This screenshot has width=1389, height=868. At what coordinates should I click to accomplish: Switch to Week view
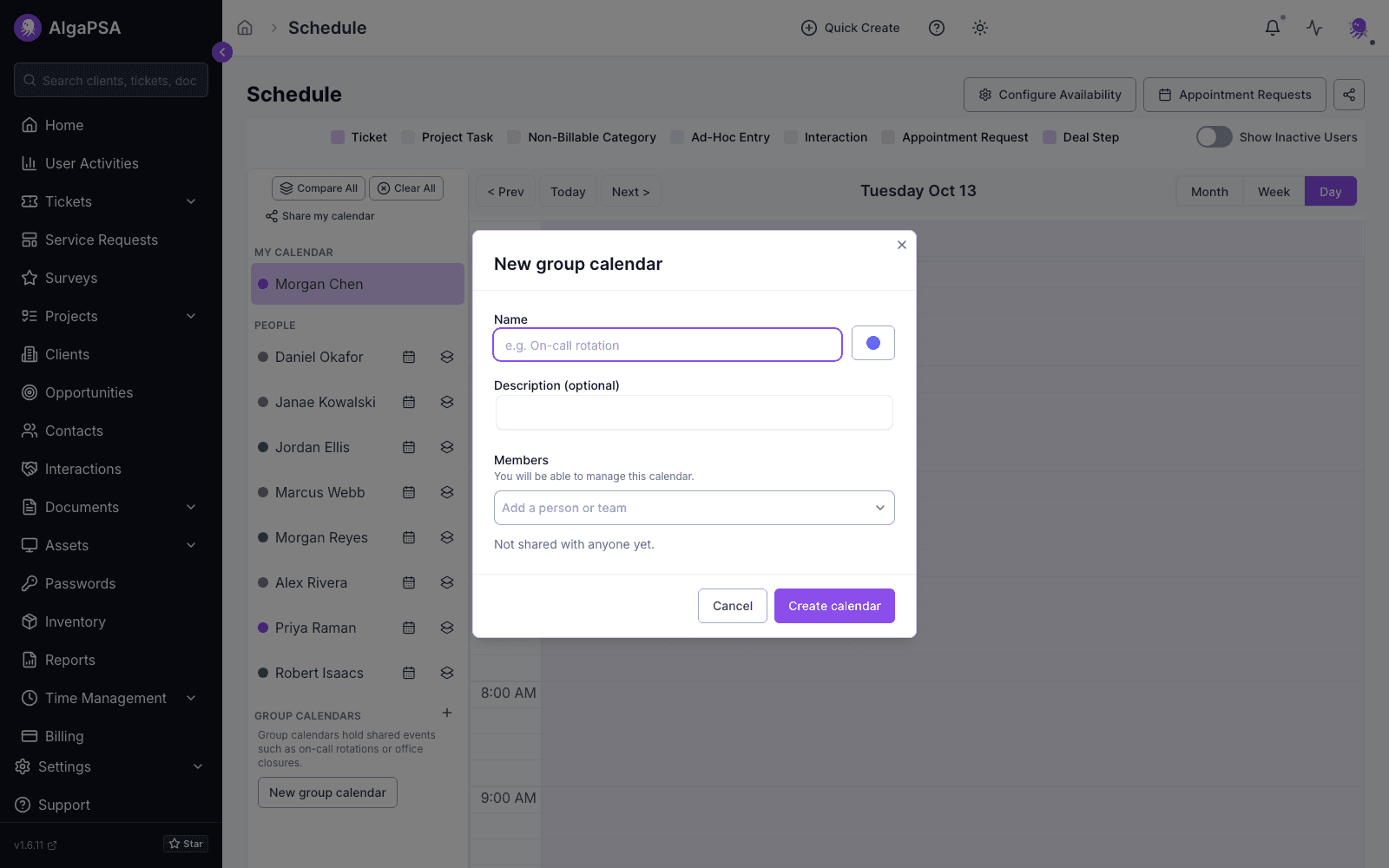coord(1274,192)
